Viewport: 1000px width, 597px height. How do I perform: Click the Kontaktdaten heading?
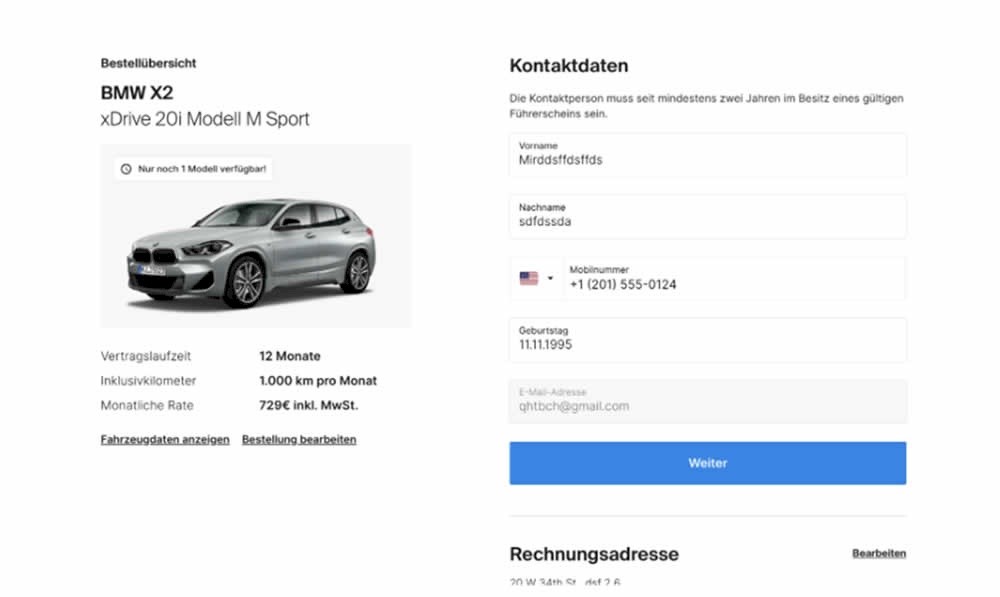click(x=569, y=66)
